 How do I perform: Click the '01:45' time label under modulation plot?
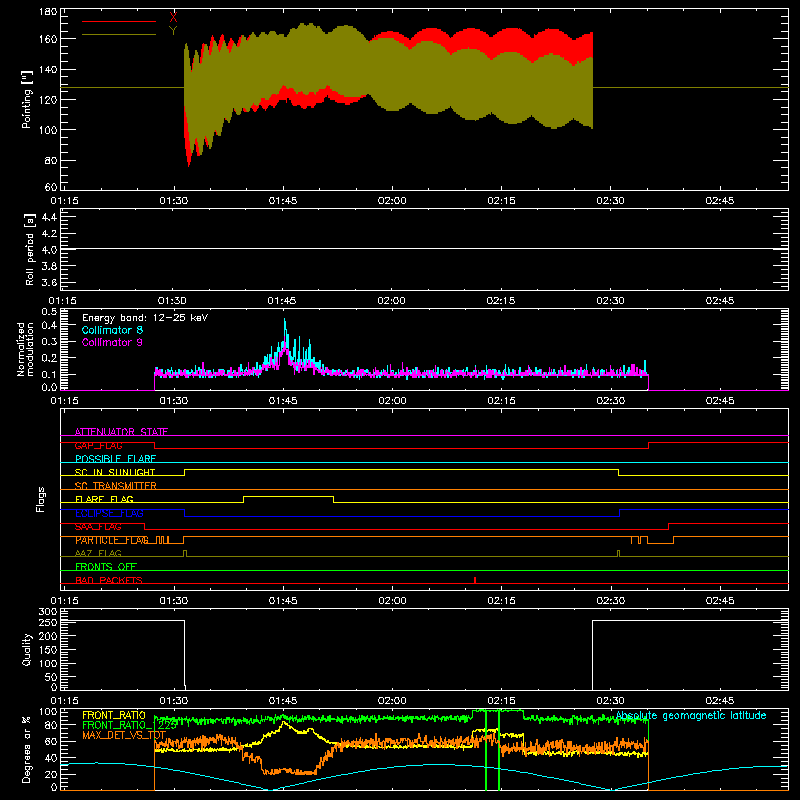pyautogui.click(x=283, y=401)
